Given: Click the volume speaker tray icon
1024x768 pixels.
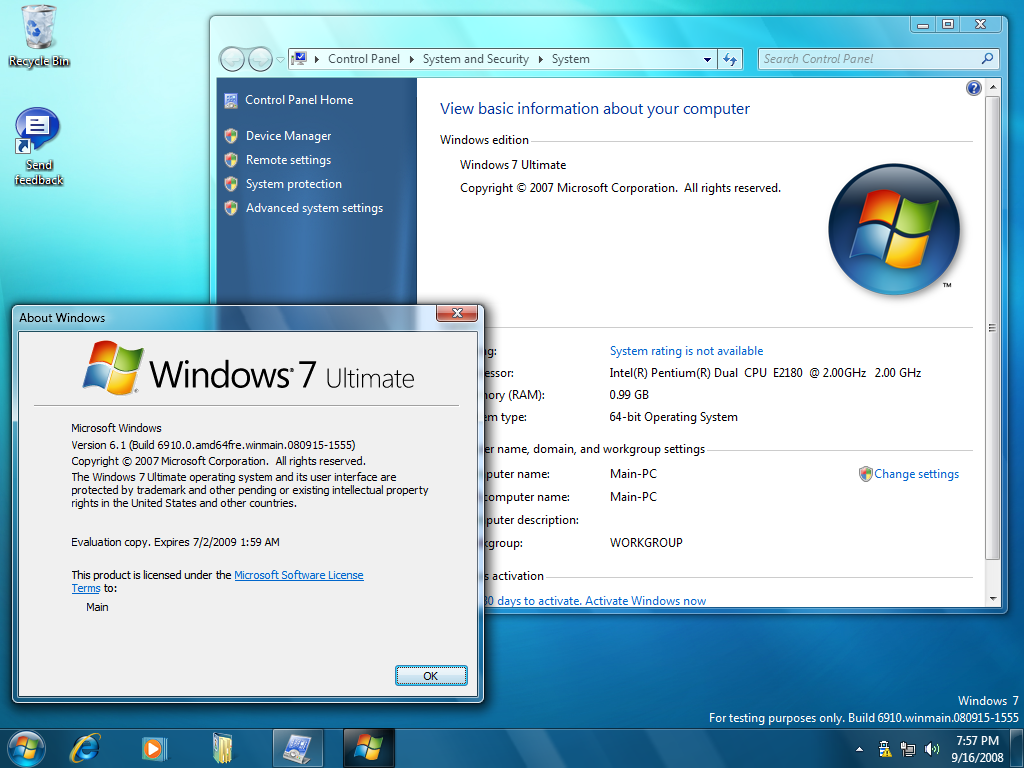Looking at the screenshot, I should click(932, 748).
